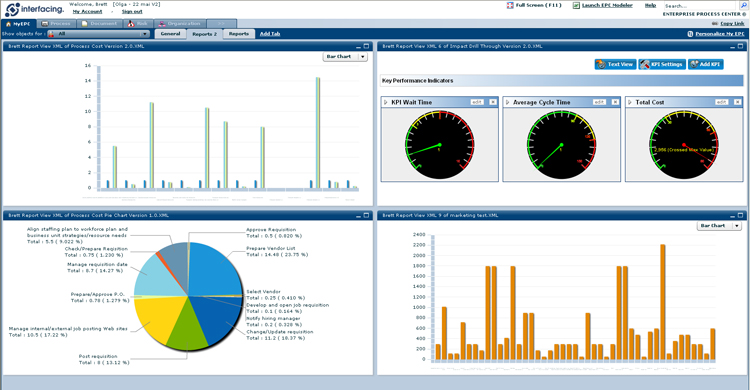Click the Personalize My EPC icon
Screen dimensions: 750x390
[690, 34]
